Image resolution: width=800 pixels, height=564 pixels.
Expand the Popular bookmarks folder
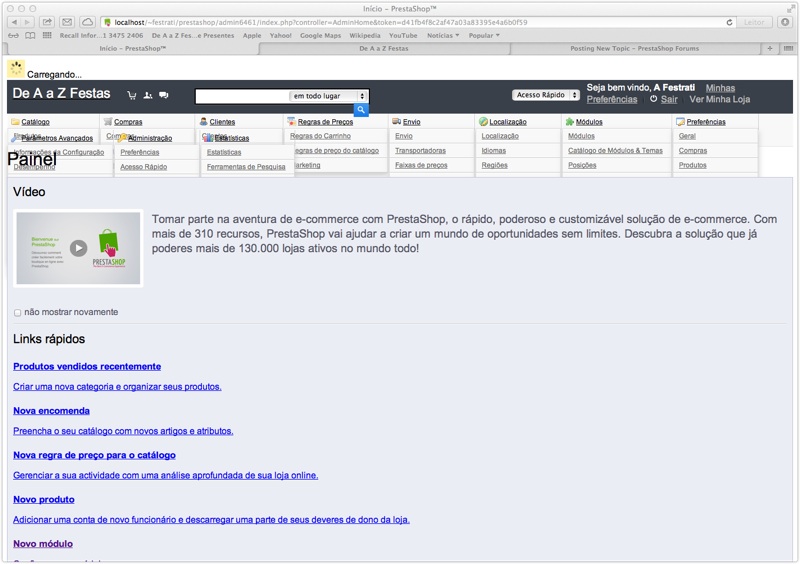pos(484,36)
